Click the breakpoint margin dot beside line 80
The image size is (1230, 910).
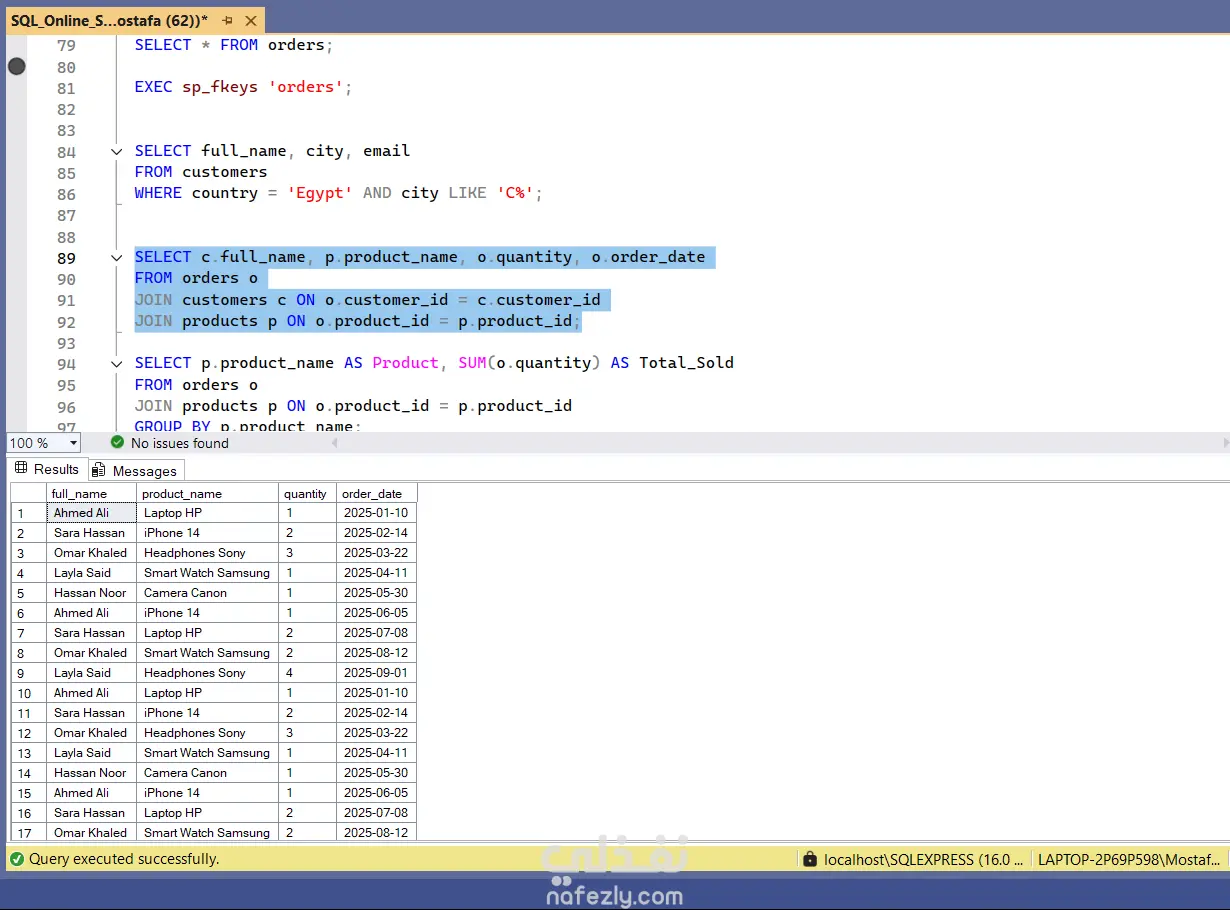[16, 66]
